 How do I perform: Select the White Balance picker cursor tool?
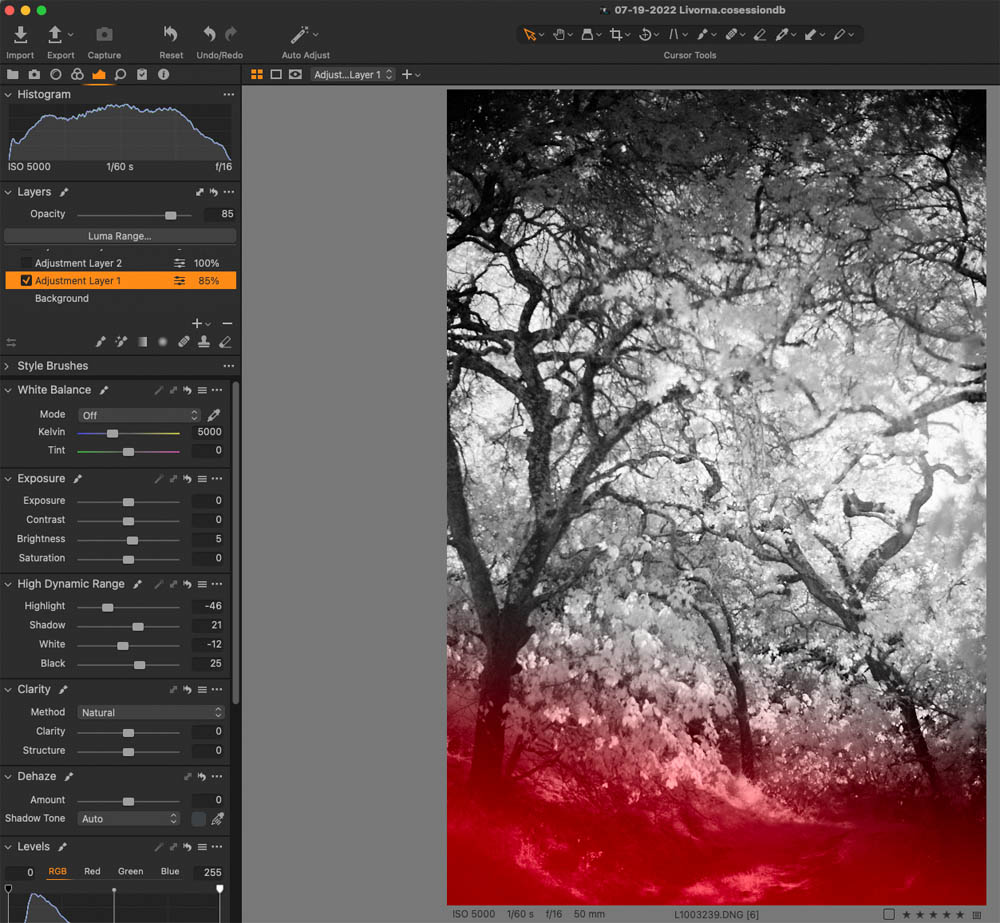(782, 34)
